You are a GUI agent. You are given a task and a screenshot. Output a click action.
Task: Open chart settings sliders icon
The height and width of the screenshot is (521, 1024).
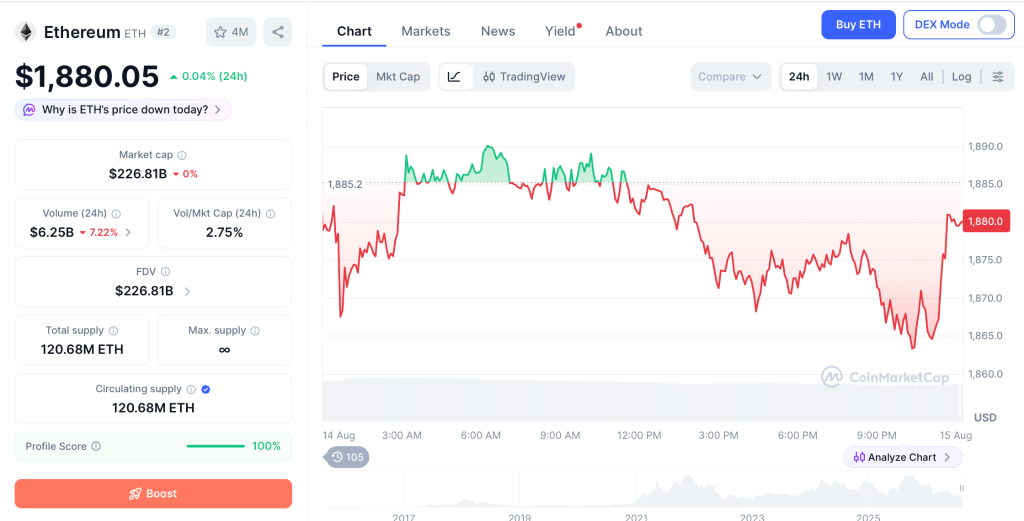click(x=998, y=76)
